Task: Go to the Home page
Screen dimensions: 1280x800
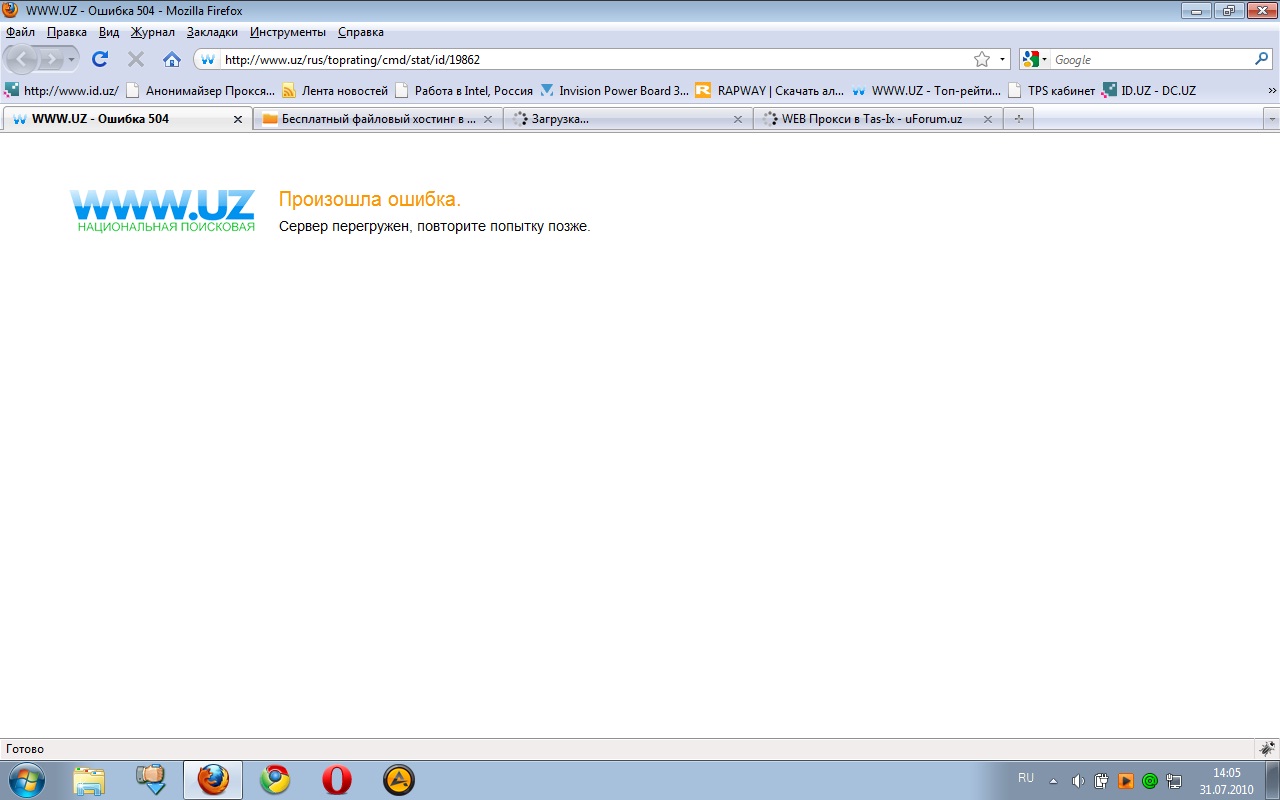Action: [172, 59]
